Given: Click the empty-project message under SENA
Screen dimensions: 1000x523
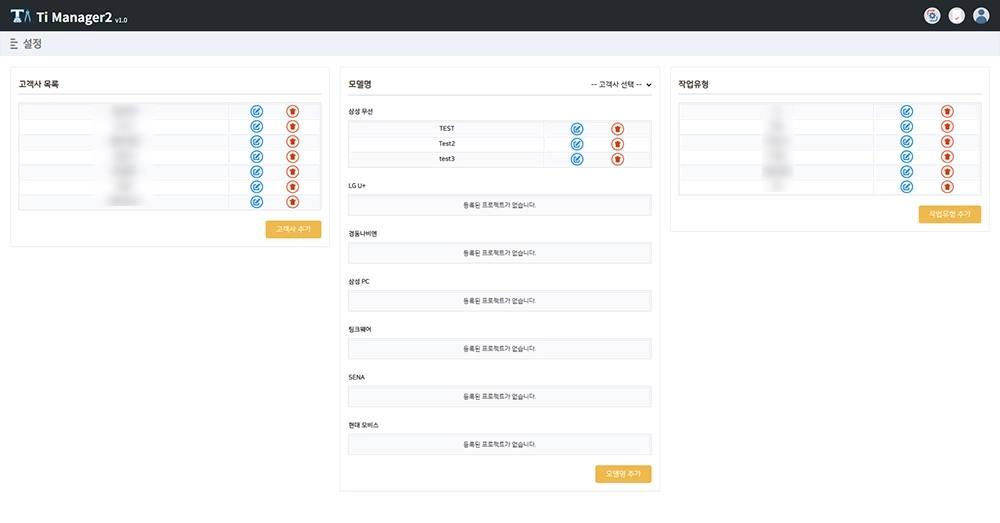Looking at the screenshot, I should [499, 397].
